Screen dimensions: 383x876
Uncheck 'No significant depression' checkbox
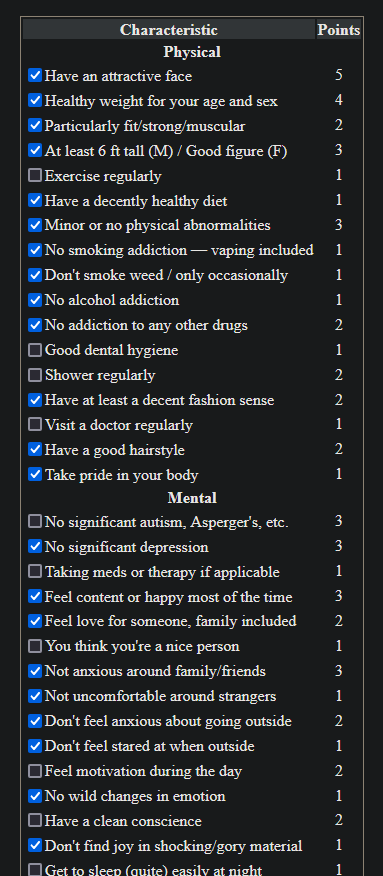pyautogui.click(x=35, y=546)
